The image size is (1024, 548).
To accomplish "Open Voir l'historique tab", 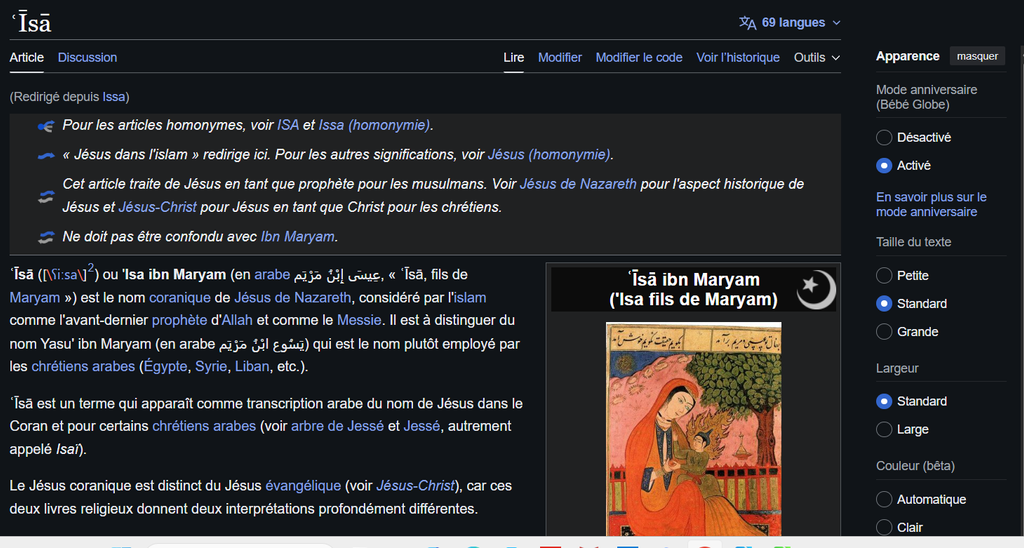I will pos(738,57).
